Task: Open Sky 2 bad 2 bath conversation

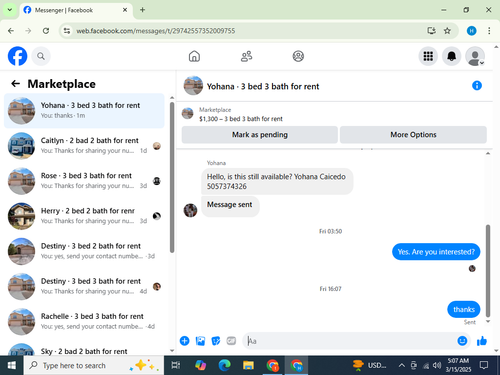Action: pyautogui.click(x=84, y=348)
